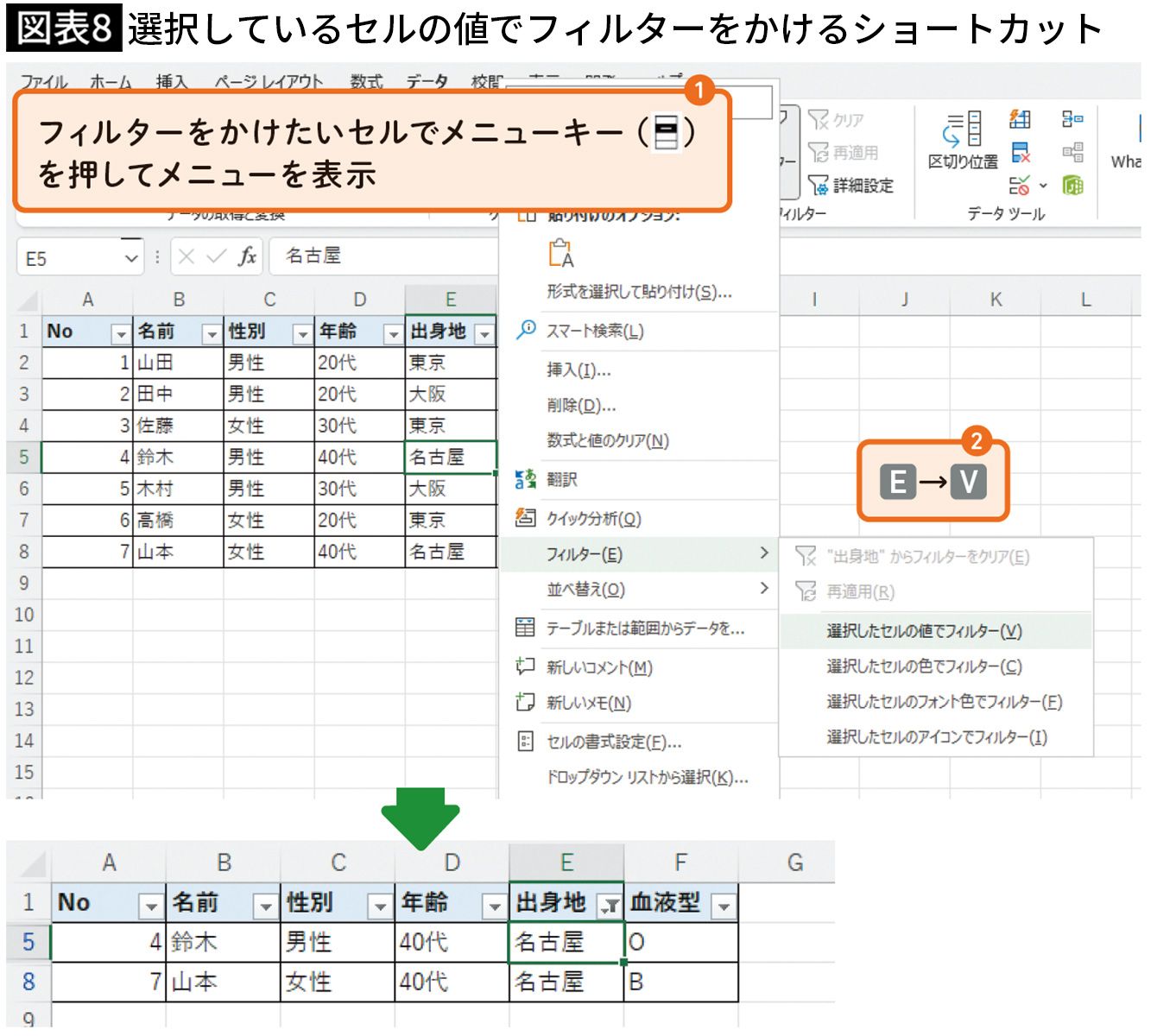The height and width of the screenshot is (1036, 1157).
Task: Choose 選択したセルの値でフィルター(V)
Action: [924, 631]
